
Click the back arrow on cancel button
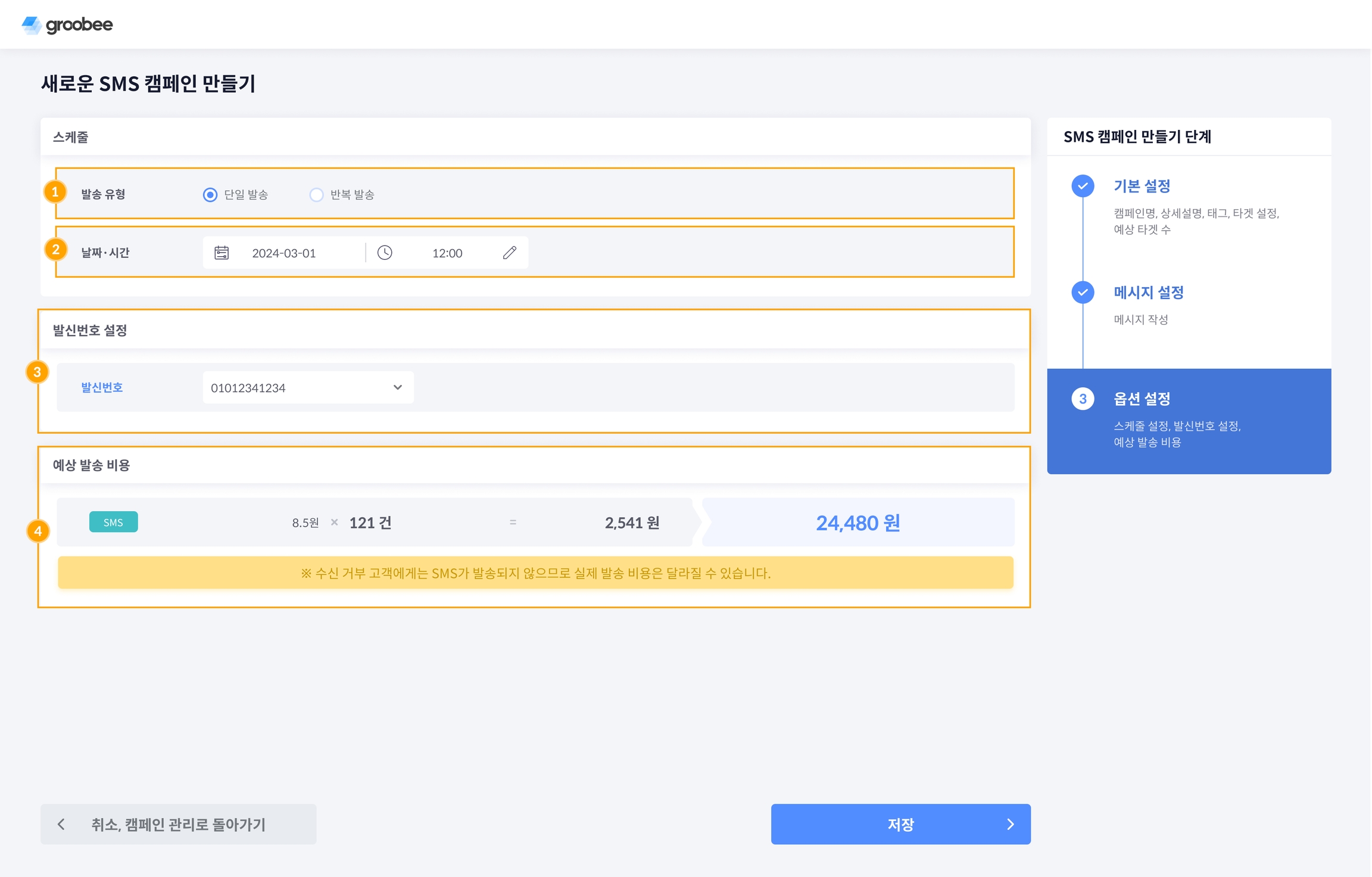(x=61, y=824)
